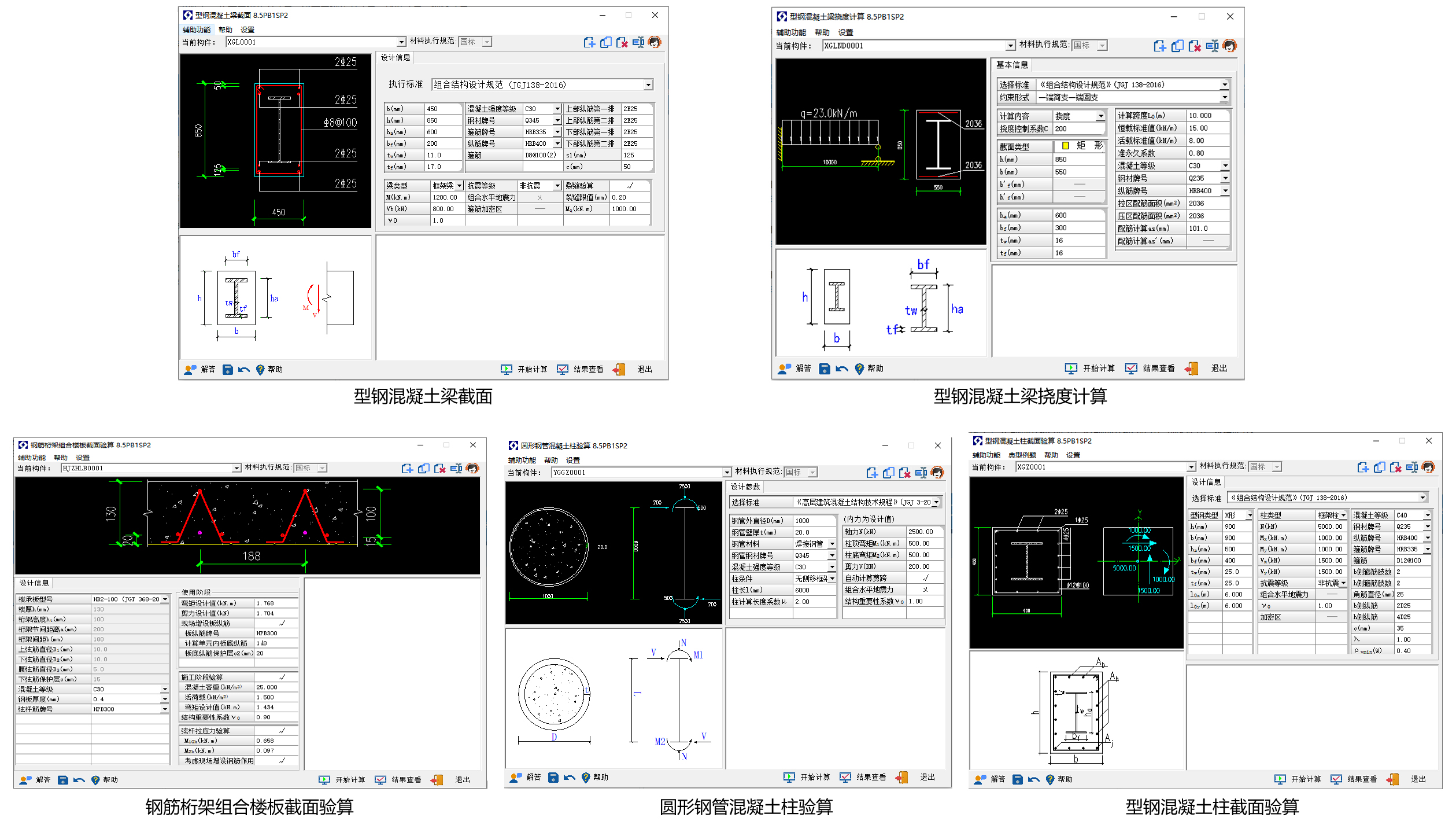Viewport: 1456px width, 836px height.
Task: Click delete component icon in 钢筋桁架组合楼板 window
Action: (x=440, y=468)
